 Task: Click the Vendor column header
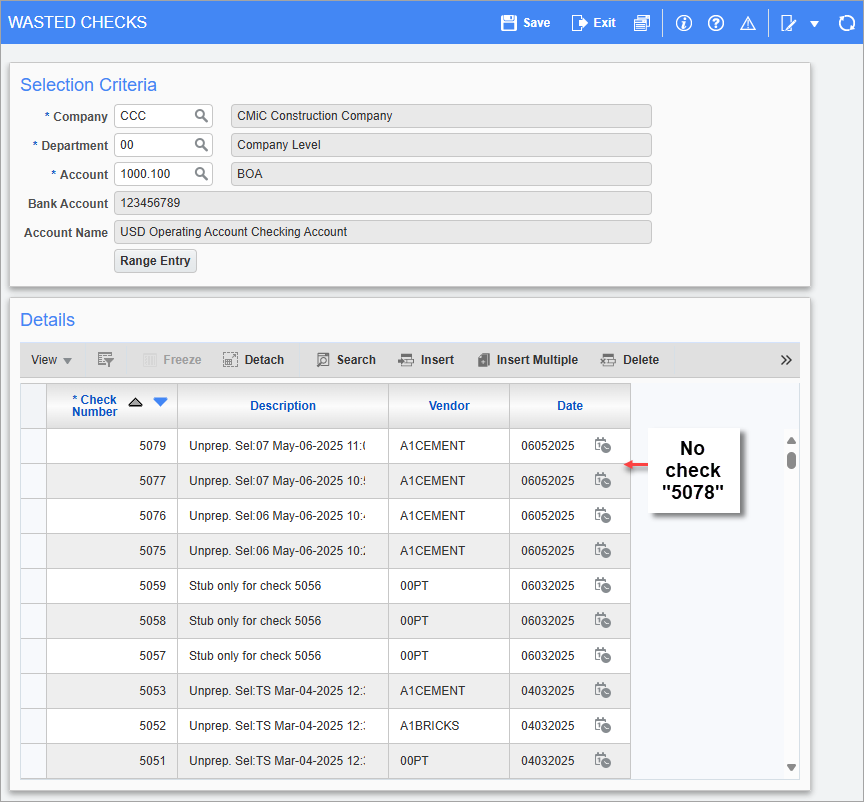pos(449,406)
